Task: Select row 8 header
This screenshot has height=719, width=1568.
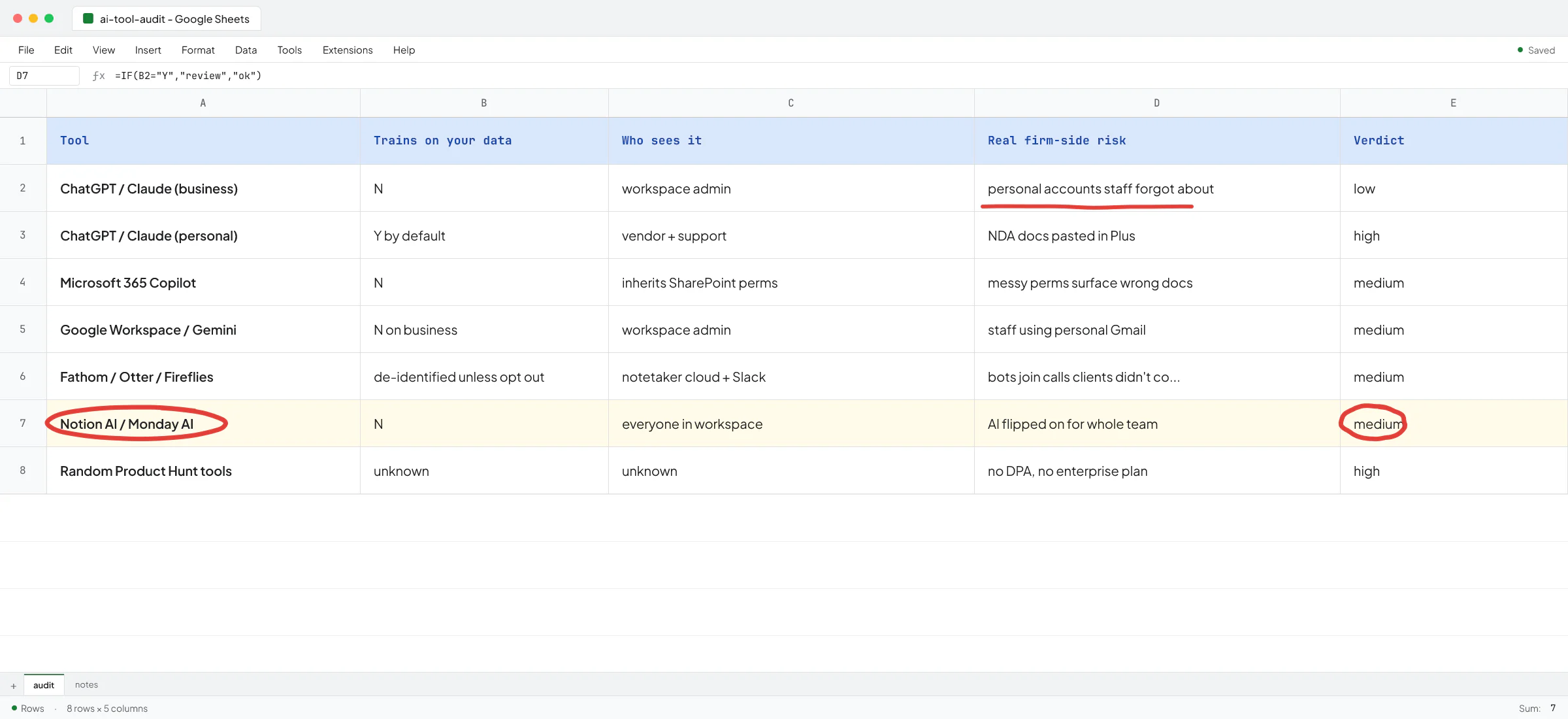Action: tap(23, 471)
